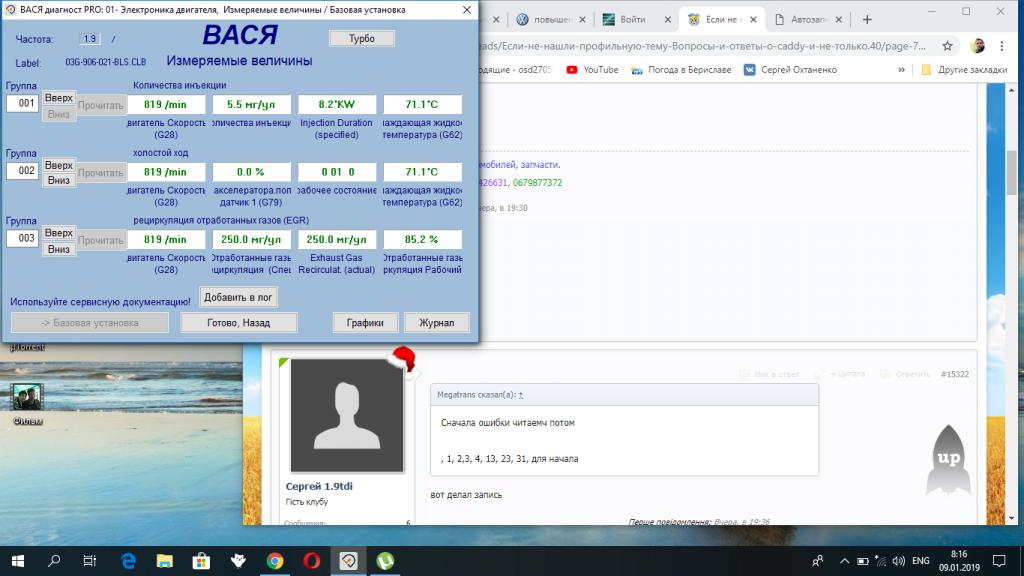
Task: Open the Windows notification center
Action: [x=999, y=561]
